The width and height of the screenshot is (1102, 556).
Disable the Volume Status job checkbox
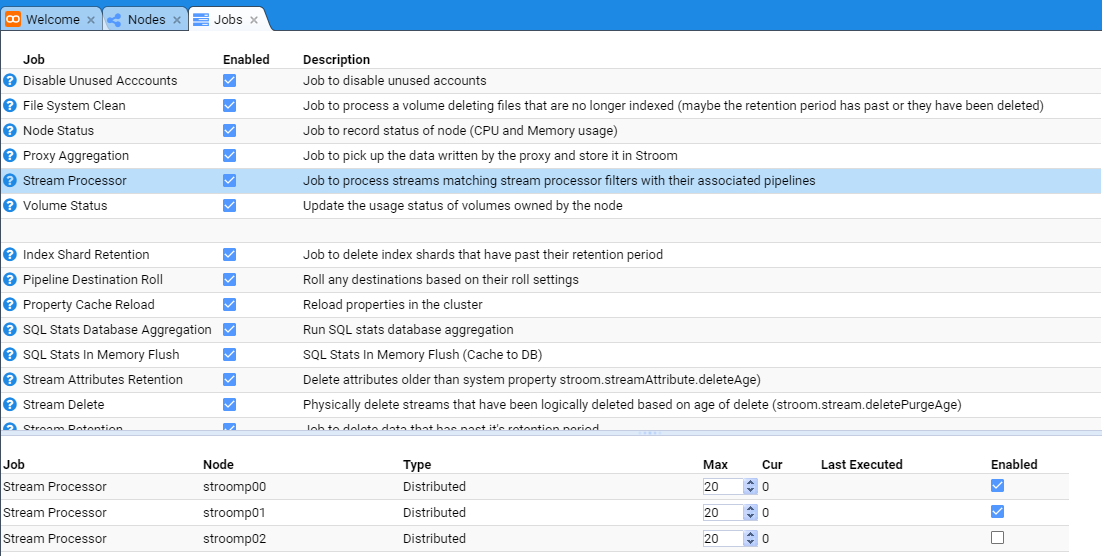point(229,205)
